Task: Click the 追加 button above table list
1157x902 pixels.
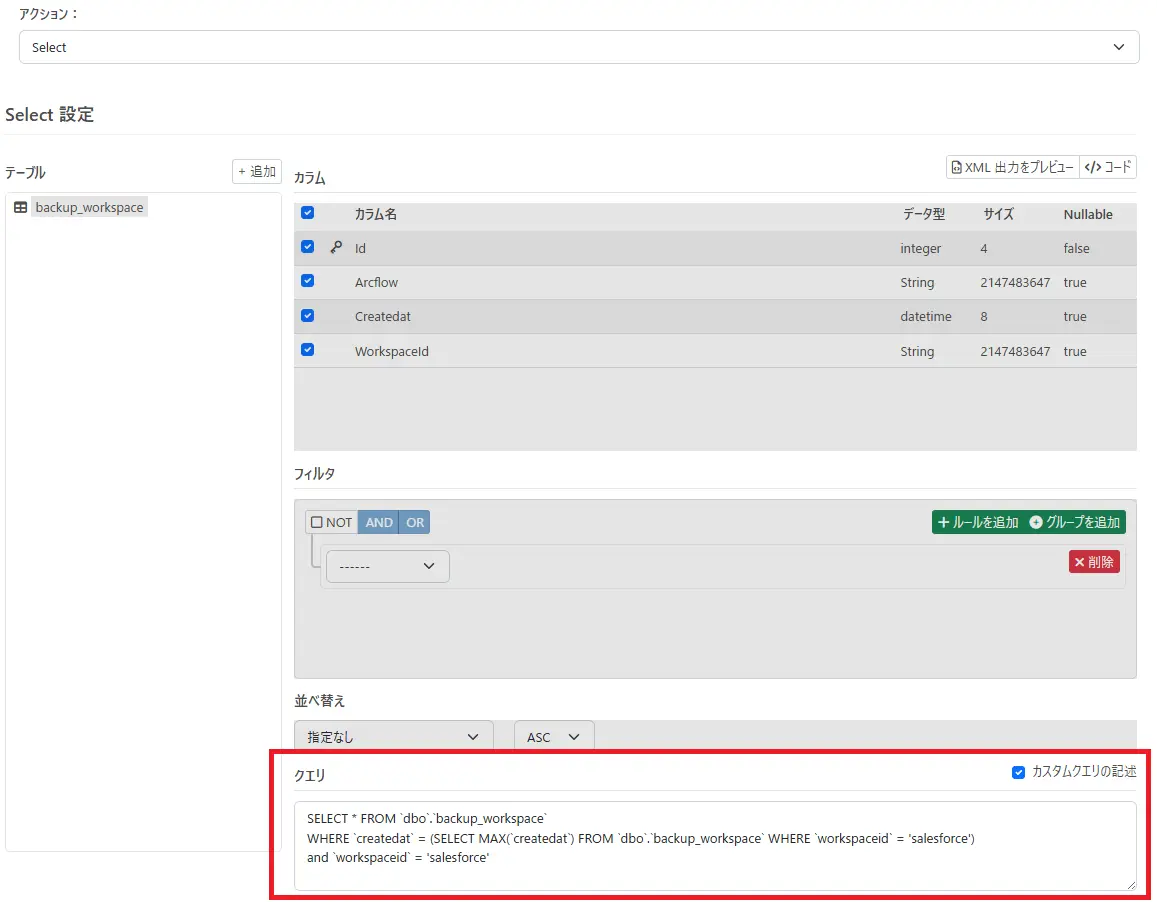Action: (x=257, y=171)
